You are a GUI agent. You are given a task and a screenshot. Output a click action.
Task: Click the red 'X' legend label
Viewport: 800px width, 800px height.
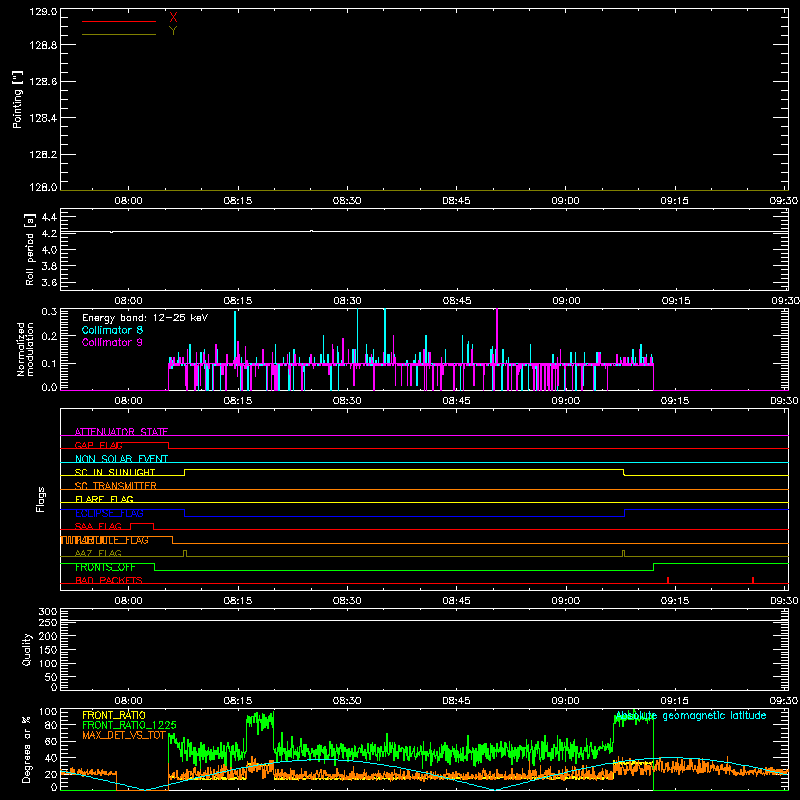(x=173, y=18)
